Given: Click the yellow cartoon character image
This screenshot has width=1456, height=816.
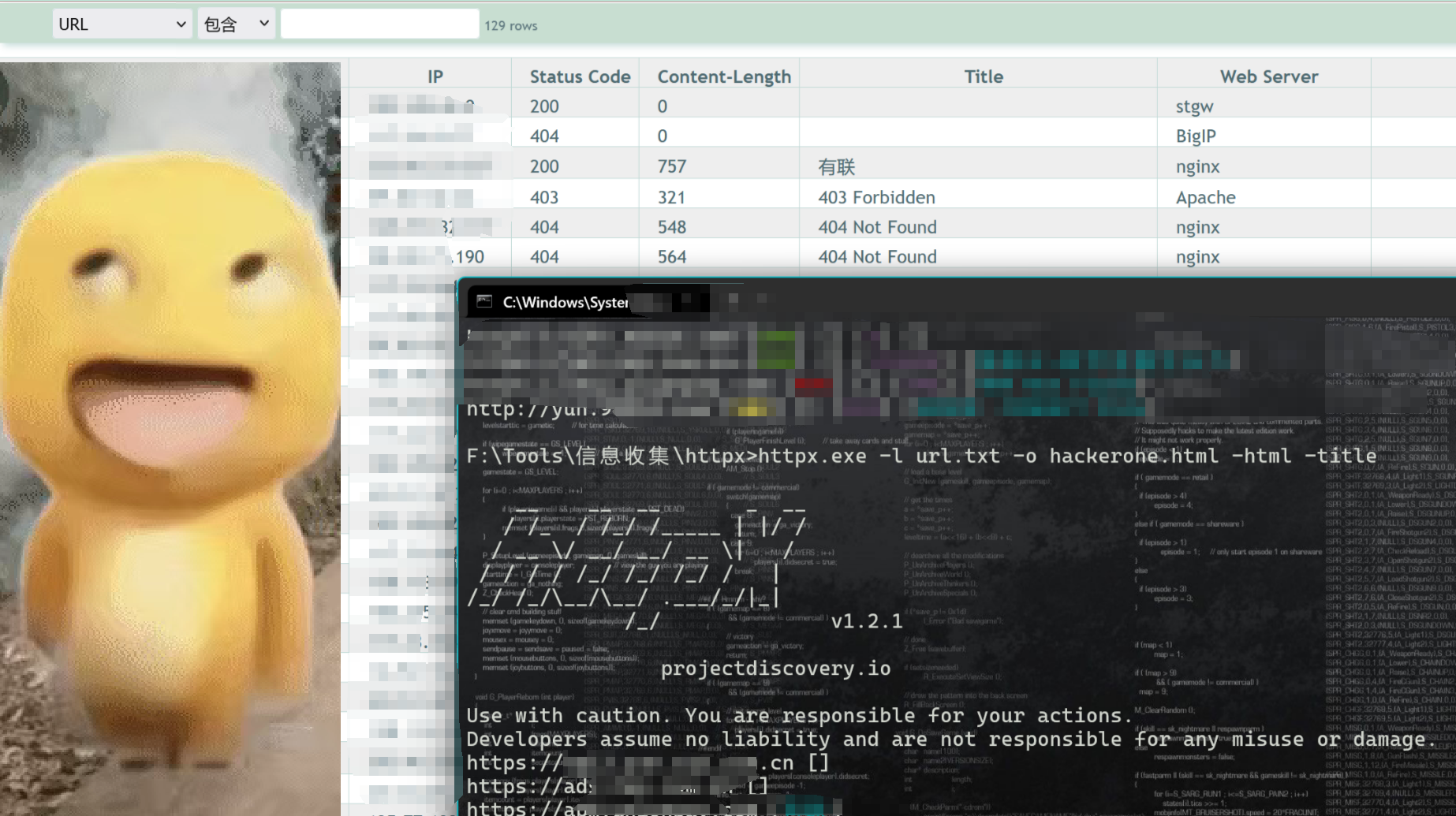Looking at the screenshot, I should [x=170, y=439].
